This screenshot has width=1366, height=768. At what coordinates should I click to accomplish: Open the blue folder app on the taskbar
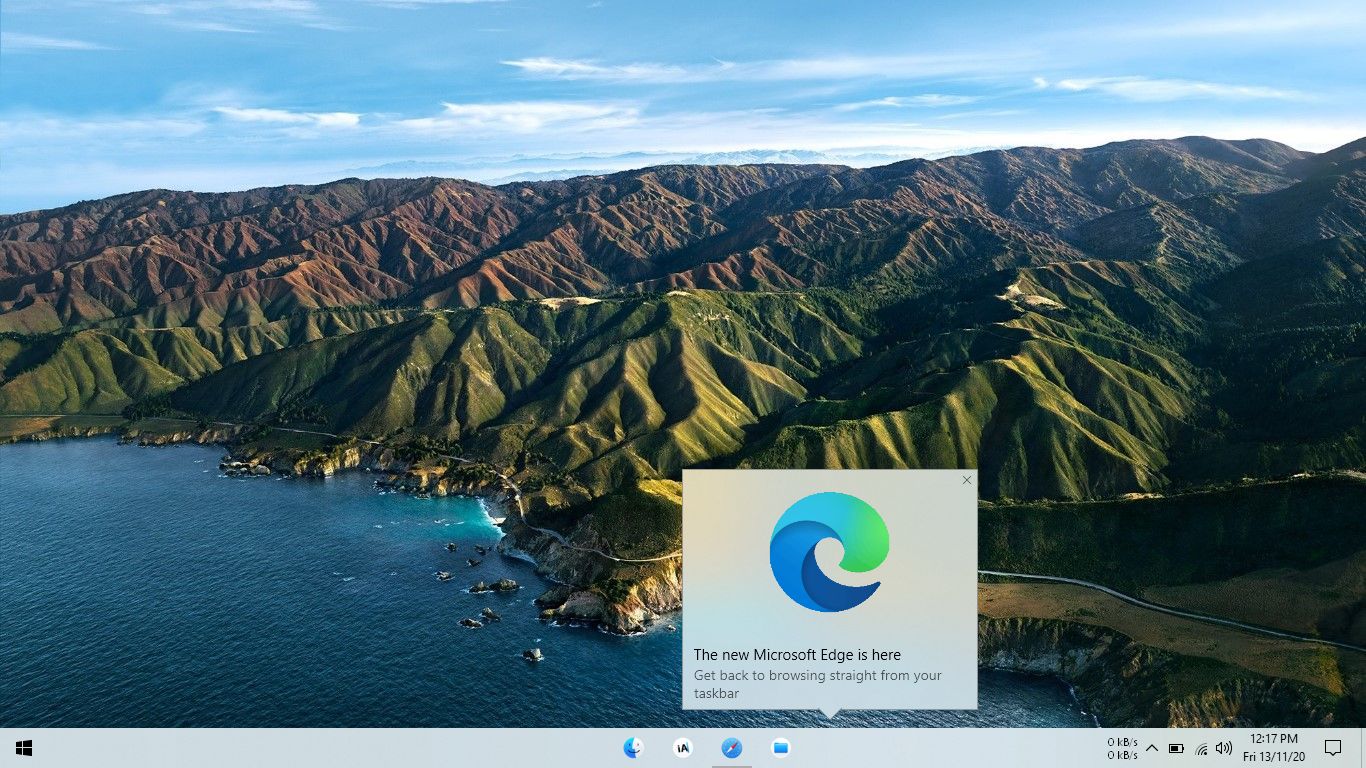click(780, 747)
